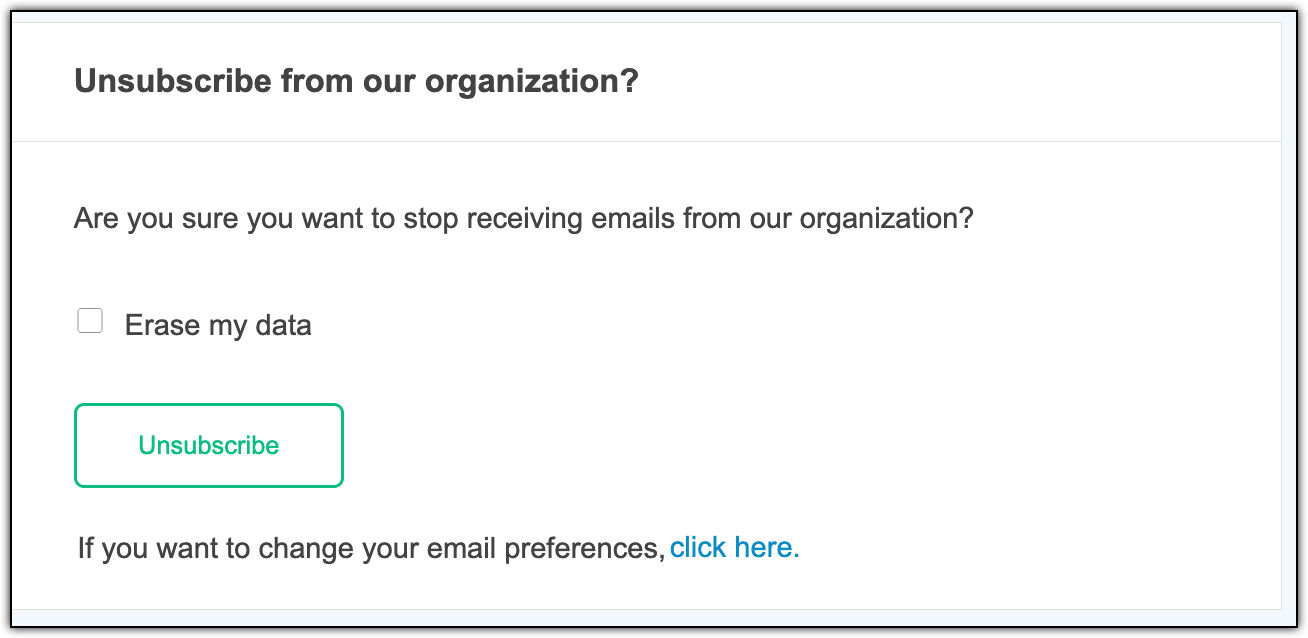Screen dimensions: 1308x638
Task: Click the words "email preferences" near the link
Action: point(548,548)
